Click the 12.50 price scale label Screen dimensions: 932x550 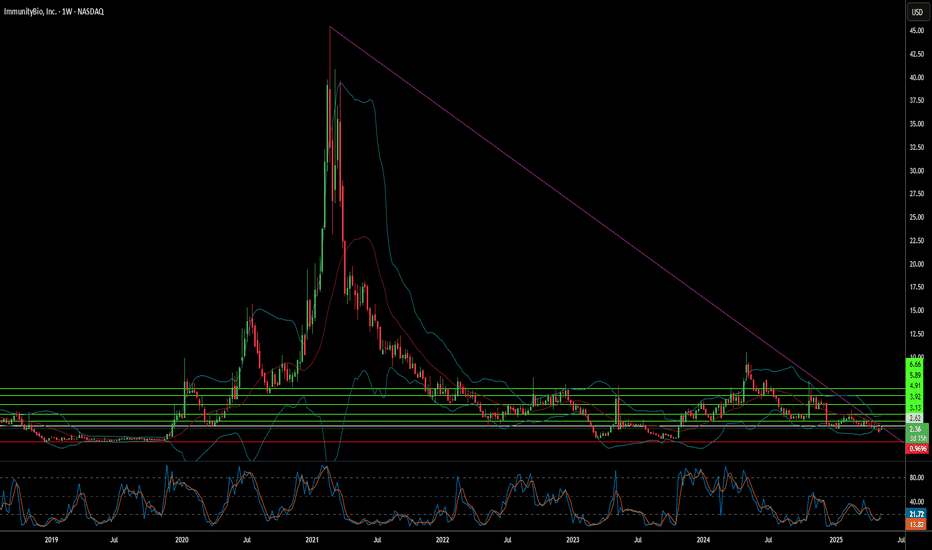[x=918, y=334]
